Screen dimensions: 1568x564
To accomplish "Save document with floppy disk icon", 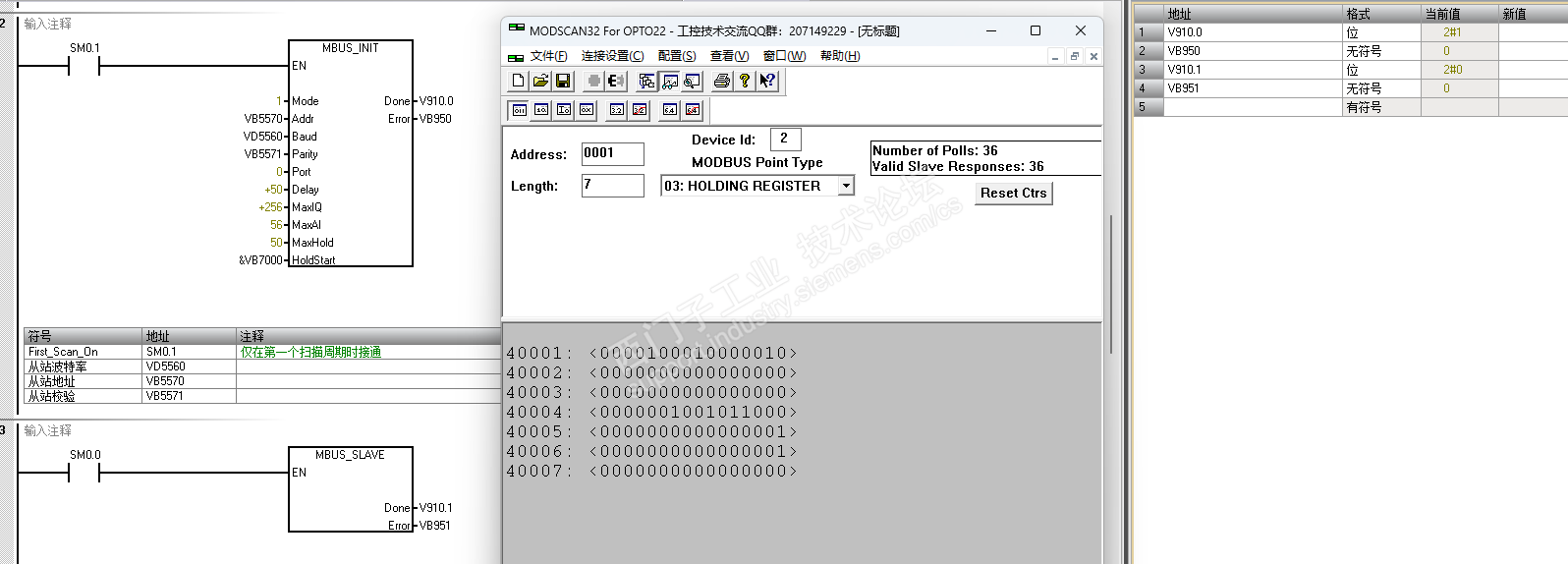I will click(563, 81).
